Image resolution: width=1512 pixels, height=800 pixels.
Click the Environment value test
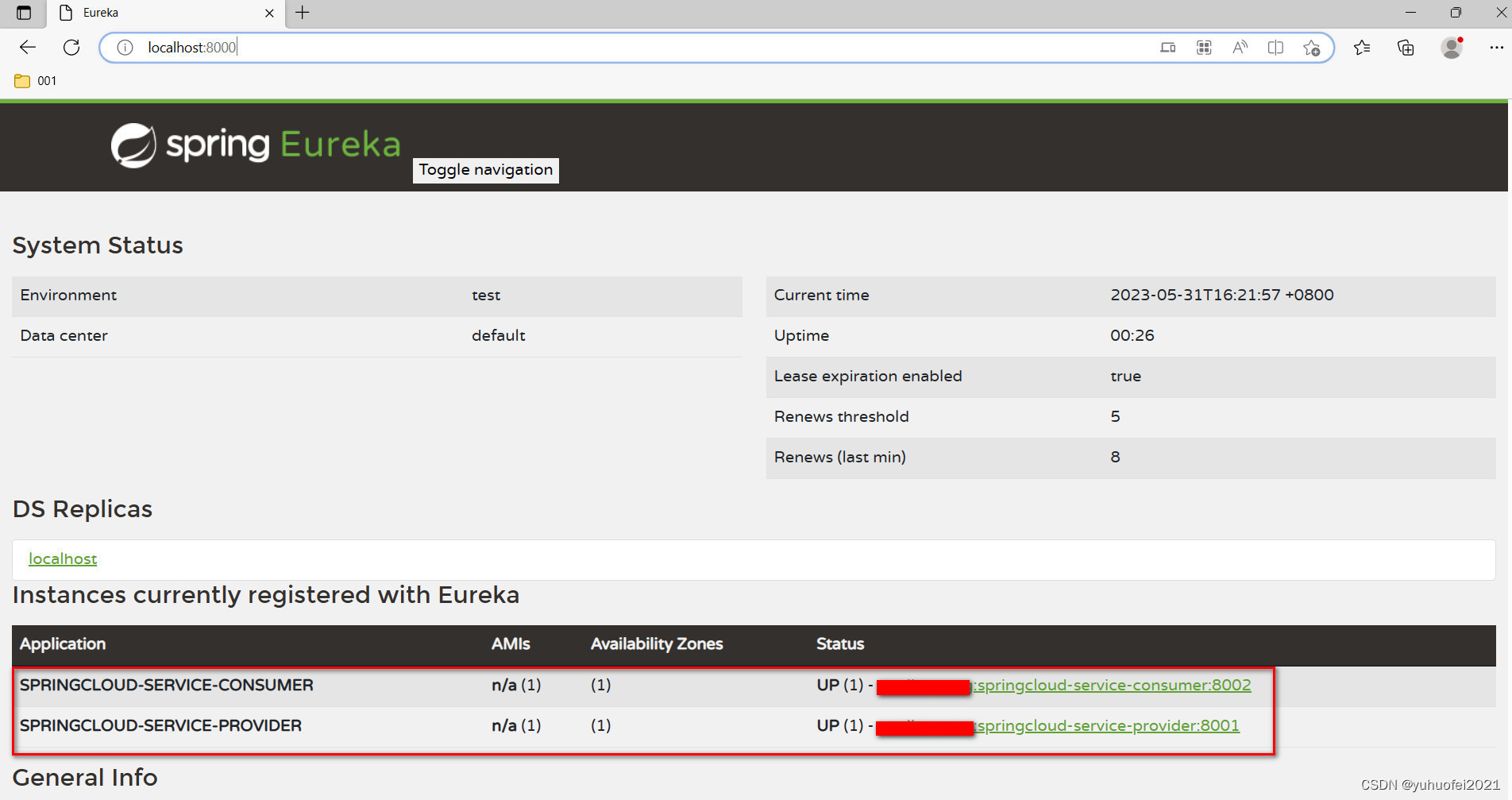click(x=486, y=295)
